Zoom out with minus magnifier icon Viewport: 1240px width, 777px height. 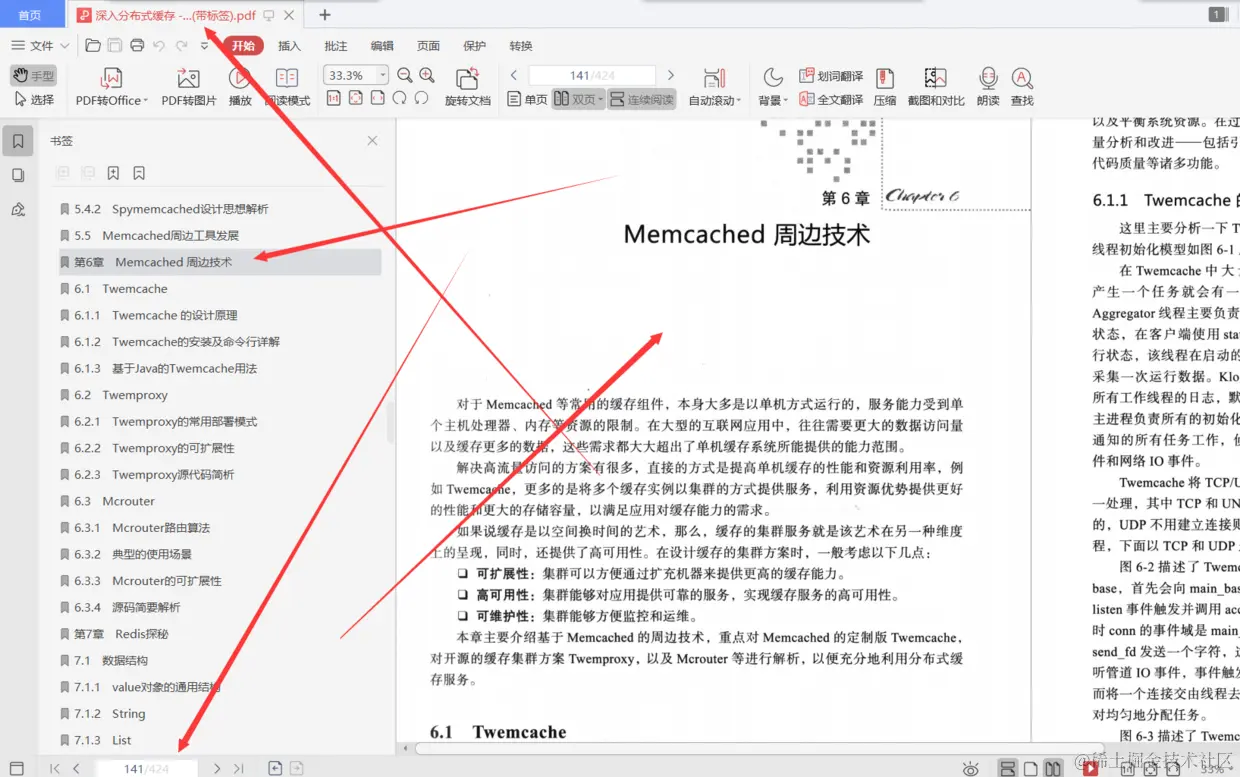point(405,75)
